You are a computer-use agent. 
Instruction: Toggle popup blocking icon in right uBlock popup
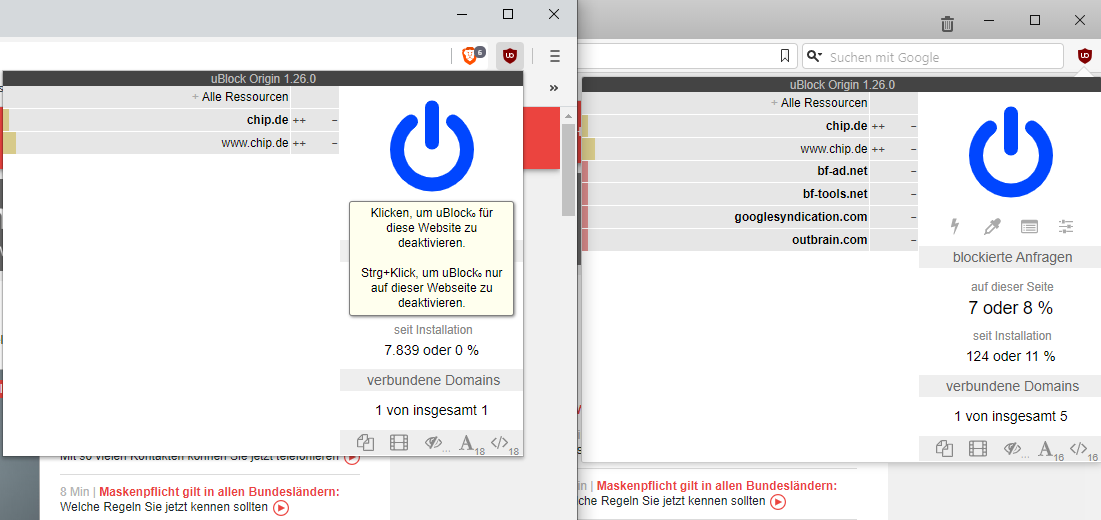click(x=944, y=448)
